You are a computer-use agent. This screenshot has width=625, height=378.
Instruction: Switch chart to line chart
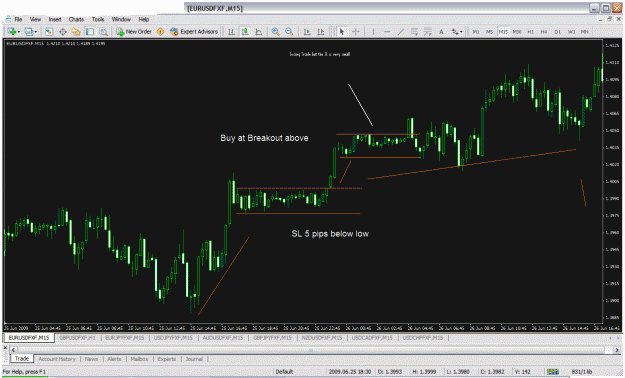[x=258, y=32]
